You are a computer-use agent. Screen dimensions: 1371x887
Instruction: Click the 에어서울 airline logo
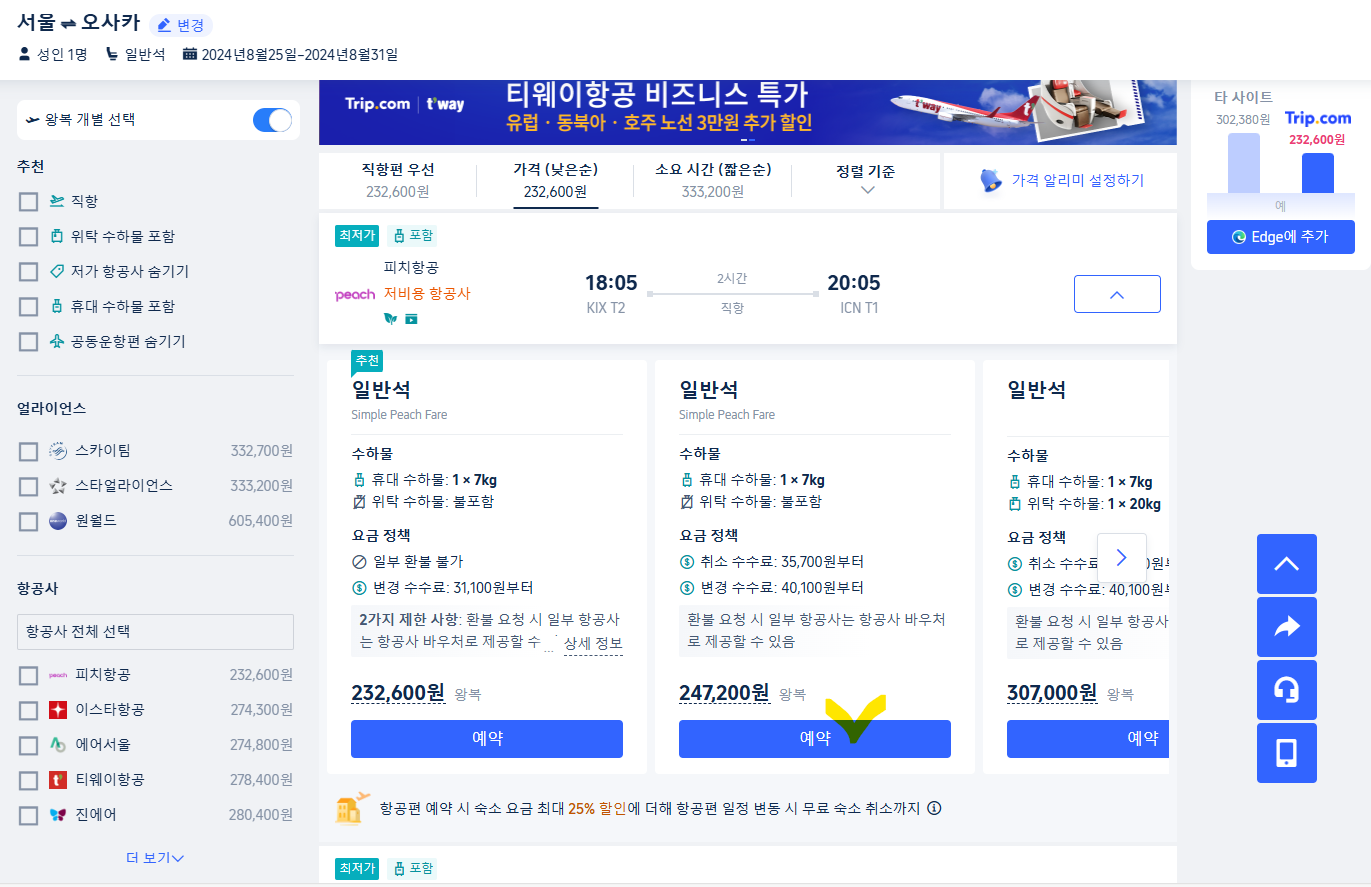pos(58,745)
